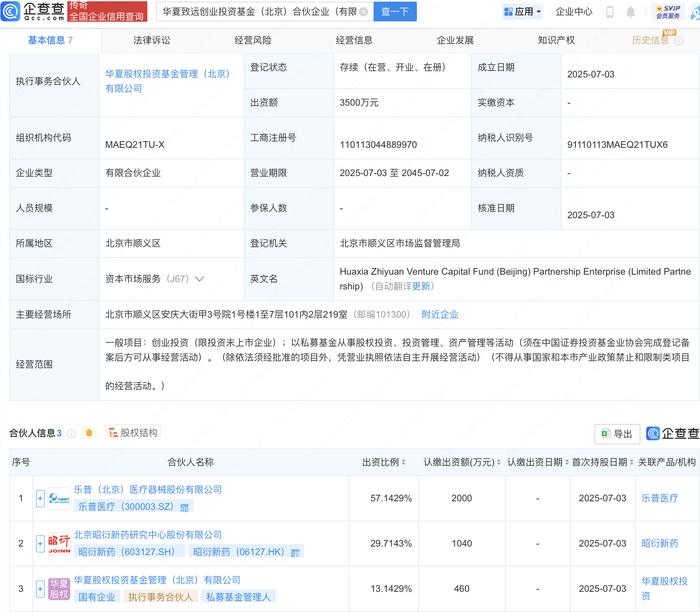Viewport: 700px width, 612px height.
Task: Open the 昭衍新药 related product link
Action: [660, 544]
